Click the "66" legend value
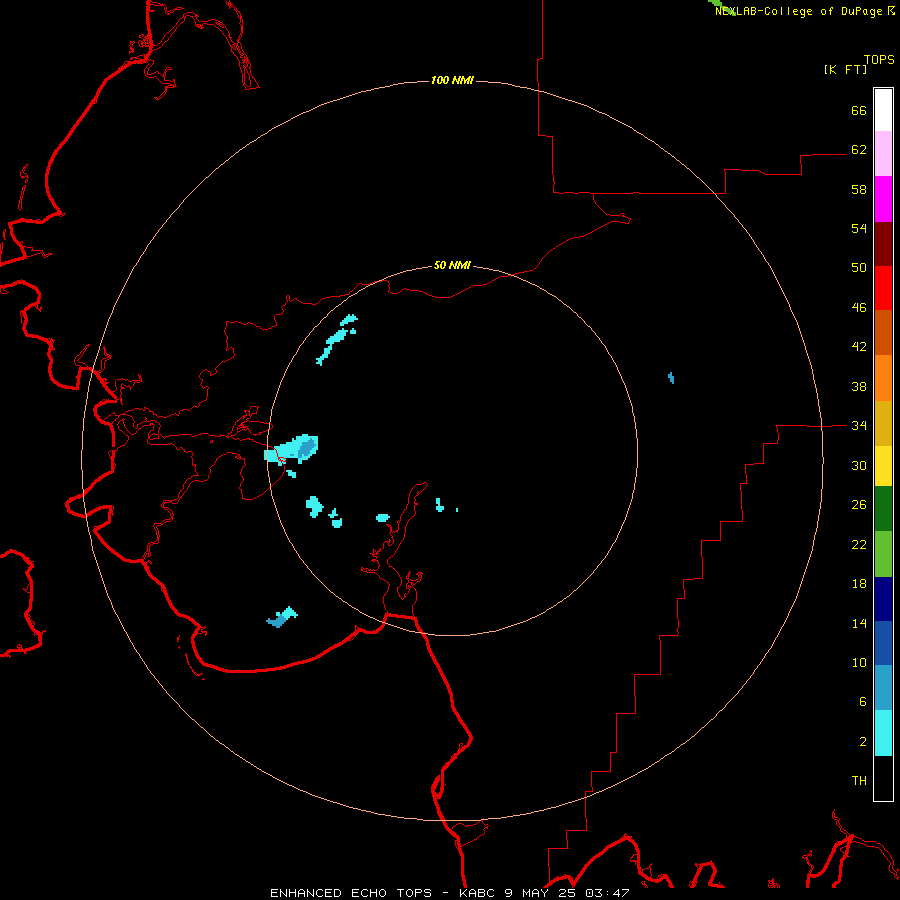The image size is (900, 900). (x=859, y=110)
